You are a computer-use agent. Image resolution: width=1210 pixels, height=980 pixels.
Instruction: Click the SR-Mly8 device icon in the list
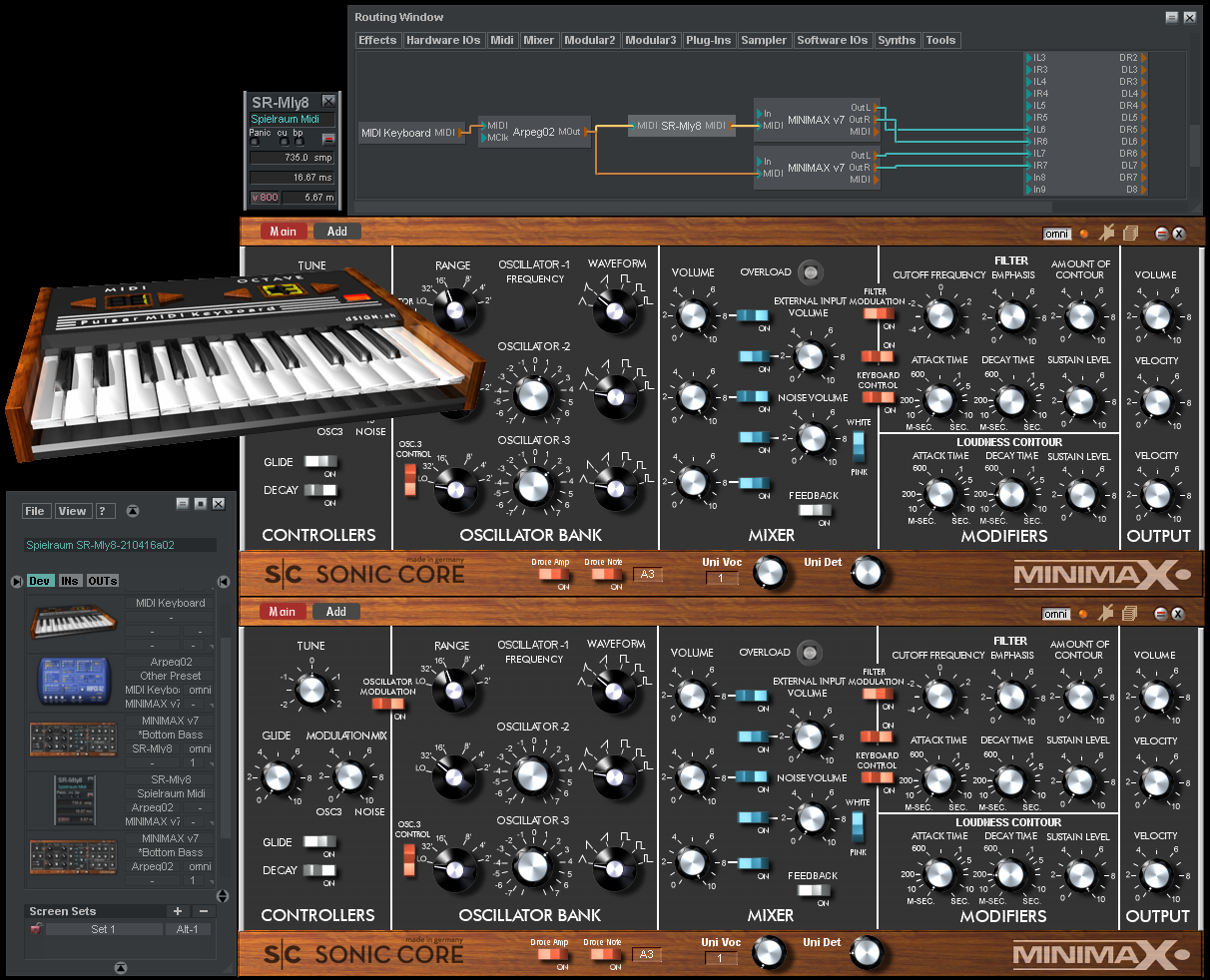(x=73, y=800)
